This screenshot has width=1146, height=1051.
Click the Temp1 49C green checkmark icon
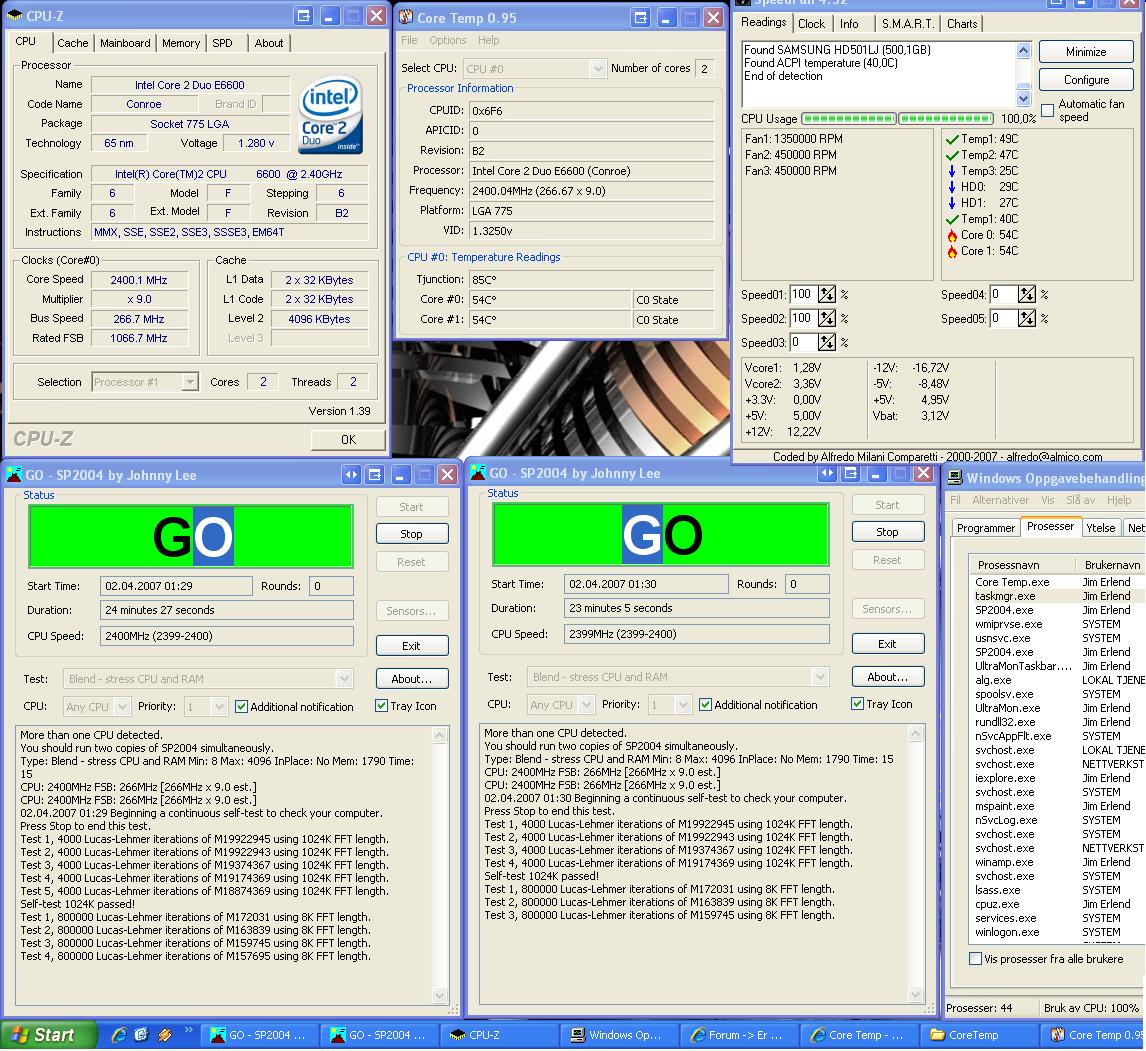952,139
